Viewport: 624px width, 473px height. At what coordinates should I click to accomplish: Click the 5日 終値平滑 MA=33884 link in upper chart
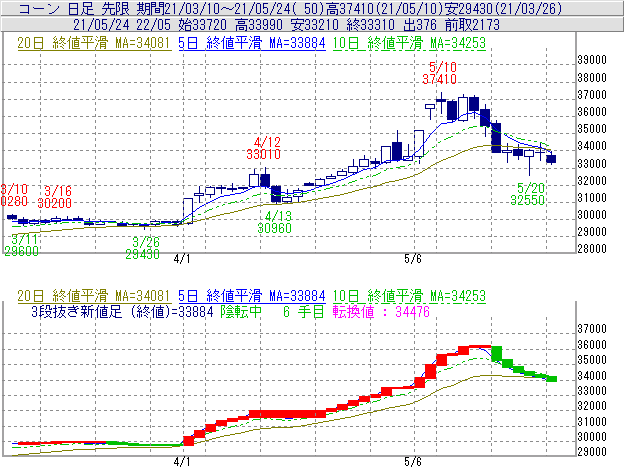point(252,43)
